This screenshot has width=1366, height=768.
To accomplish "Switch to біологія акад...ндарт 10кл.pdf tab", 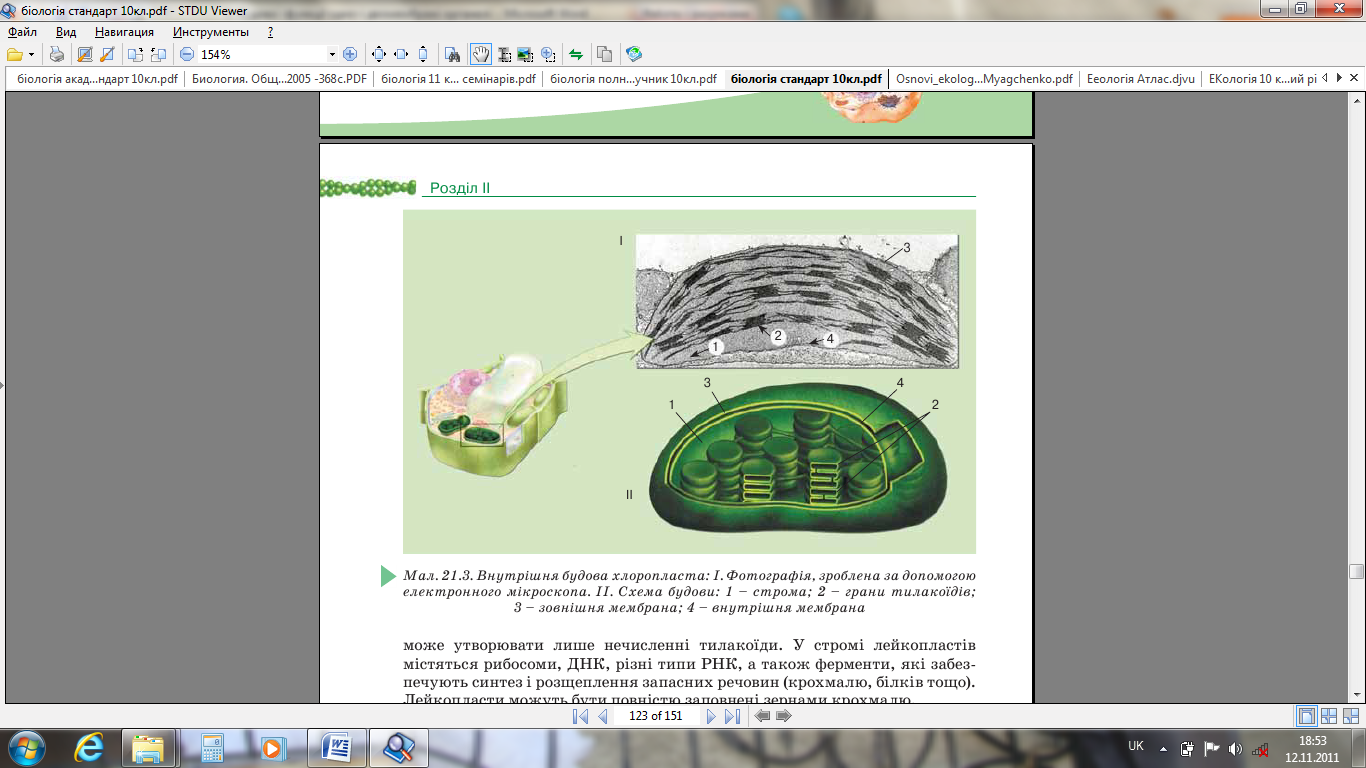I will 98,79.
